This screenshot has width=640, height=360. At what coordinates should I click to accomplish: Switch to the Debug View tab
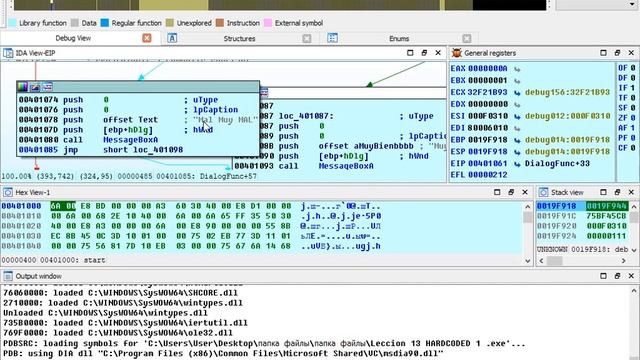click(73, 38)
